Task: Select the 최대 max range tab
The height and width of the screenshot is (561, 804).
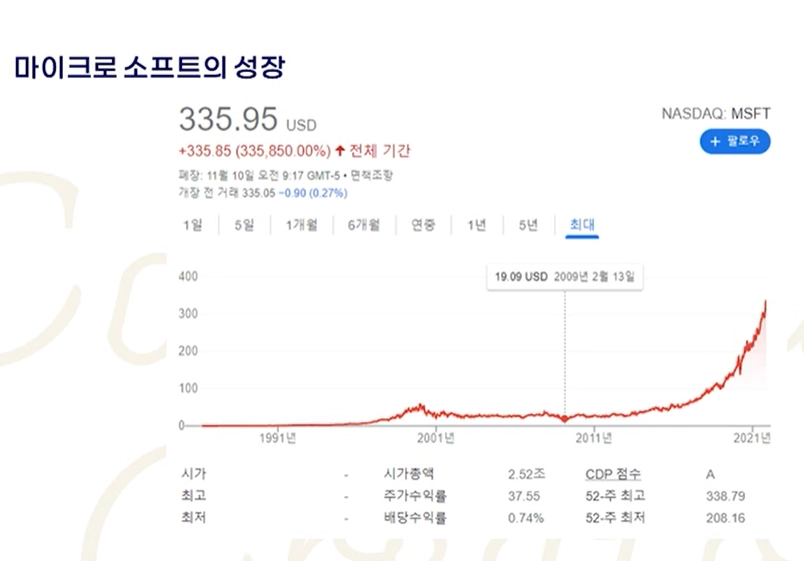Action: coord(582,225)
